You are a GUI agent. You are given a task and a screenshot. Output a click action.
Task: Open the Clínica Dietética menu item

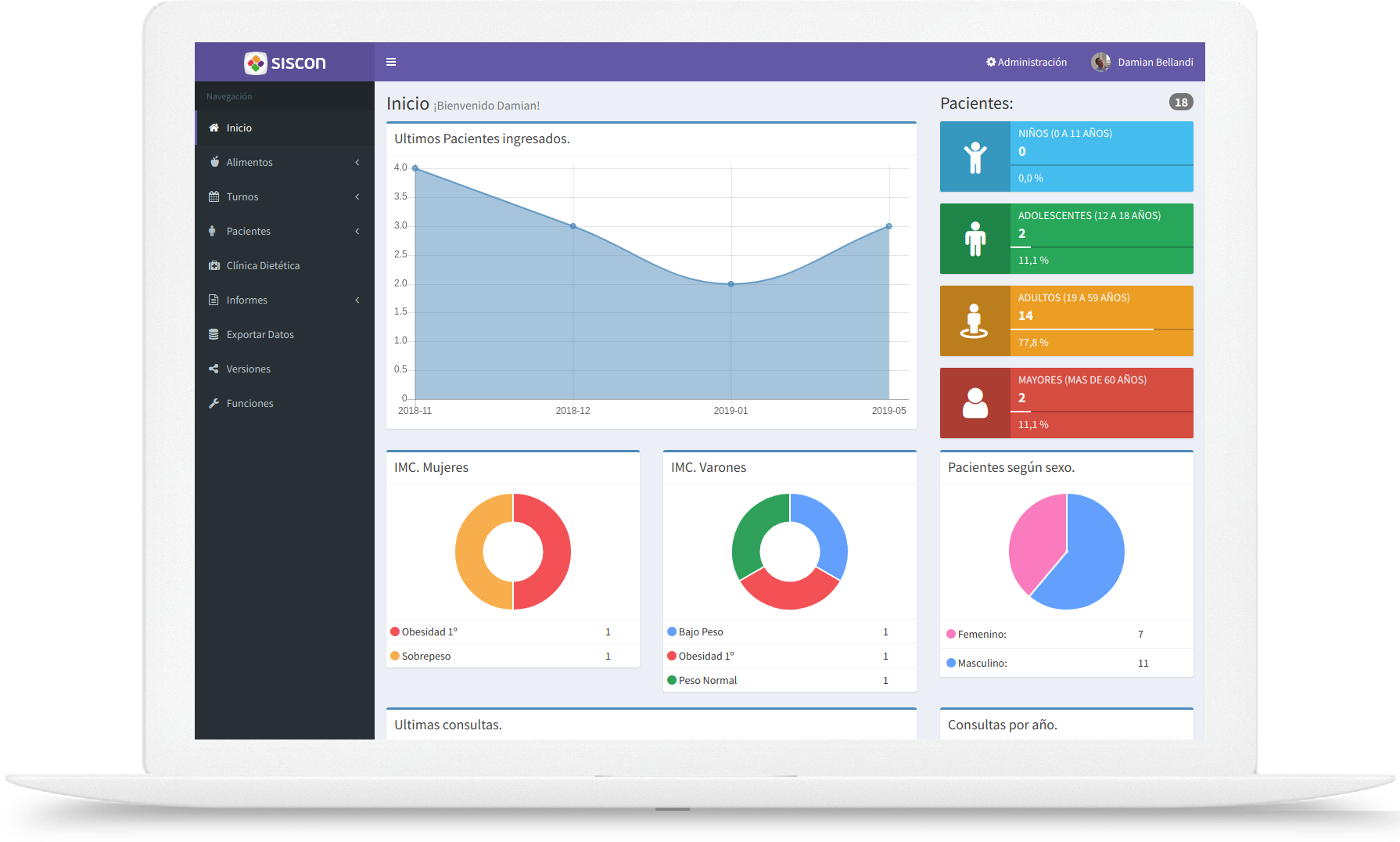[263, 265]
